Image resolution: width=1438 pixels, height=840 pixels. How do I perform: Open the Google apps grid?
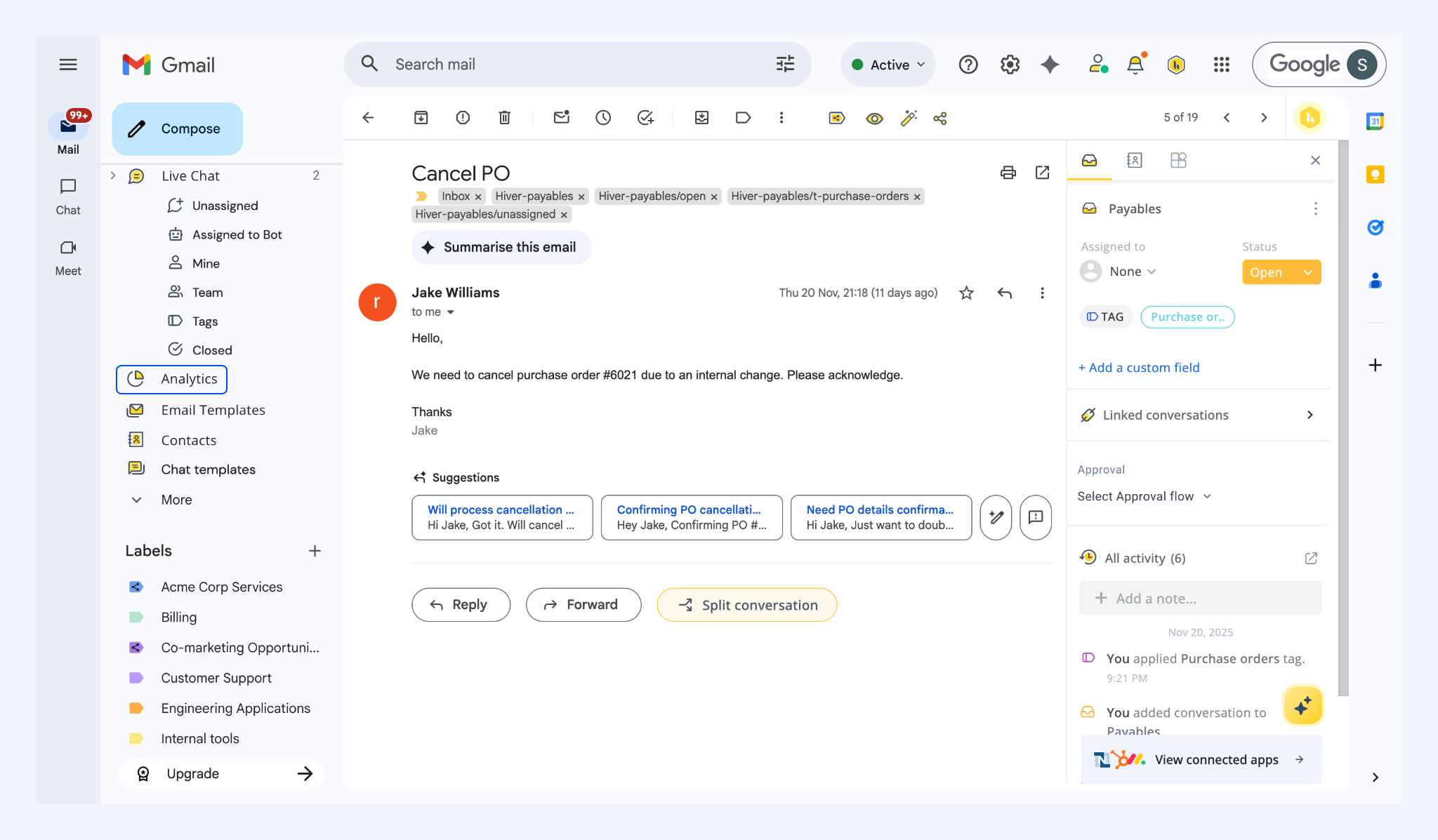(1222, 65)
